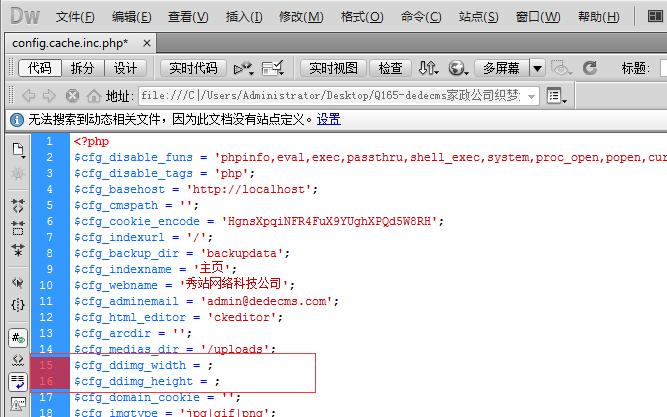Toggle word wrap in the coding toolbar

(x=18, y=381)
